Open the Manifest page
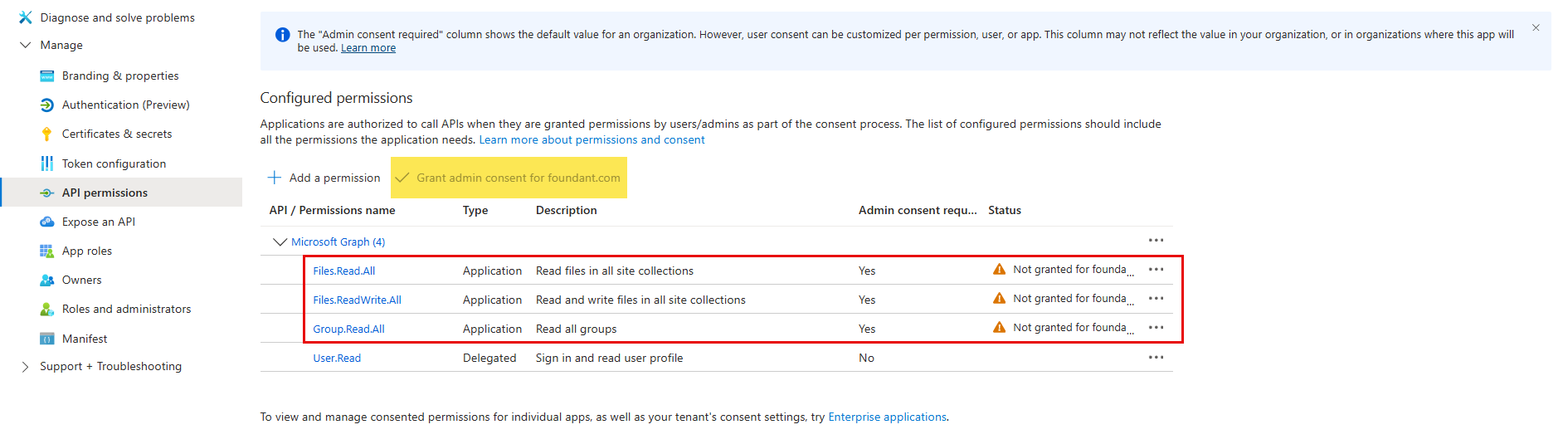This screenshot has height=444, width=1568. click(85, 339)
